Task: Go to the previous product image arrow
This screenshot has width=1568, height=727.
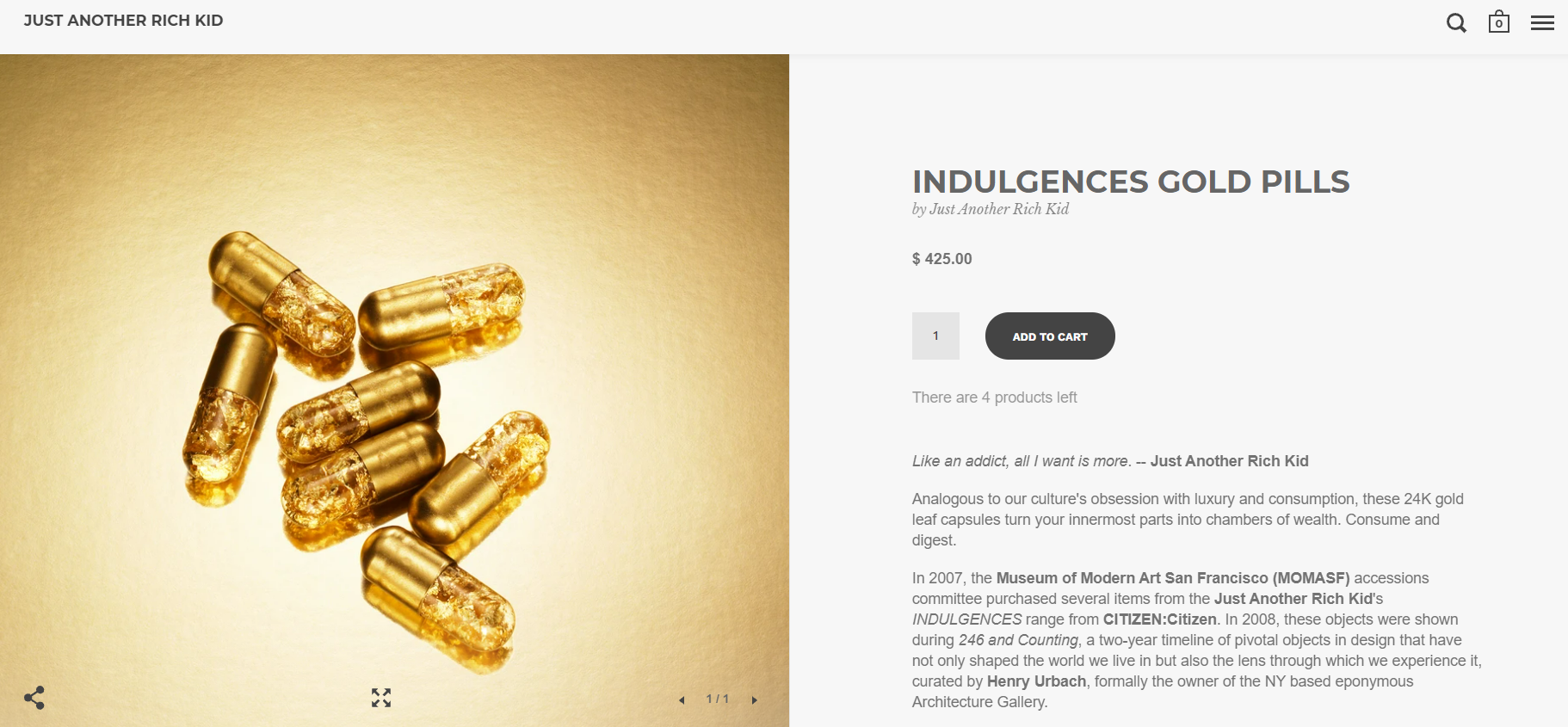Action: tap(682, 700)
